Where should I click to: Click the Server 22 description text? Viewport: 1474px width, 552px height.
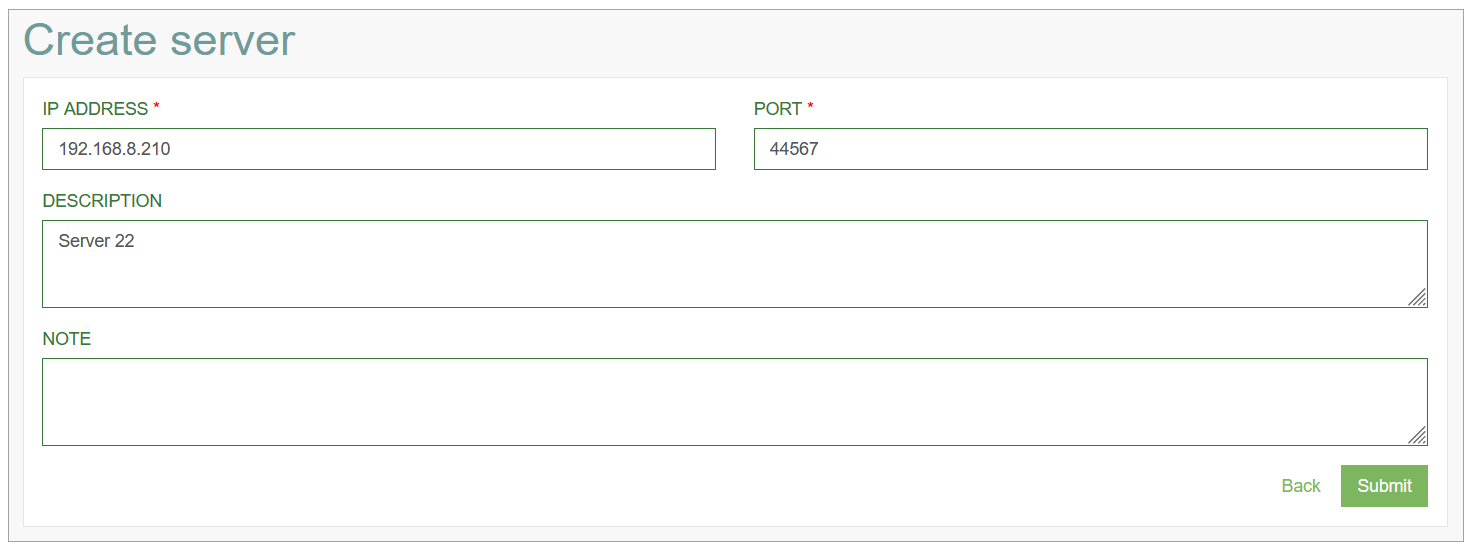96,241
